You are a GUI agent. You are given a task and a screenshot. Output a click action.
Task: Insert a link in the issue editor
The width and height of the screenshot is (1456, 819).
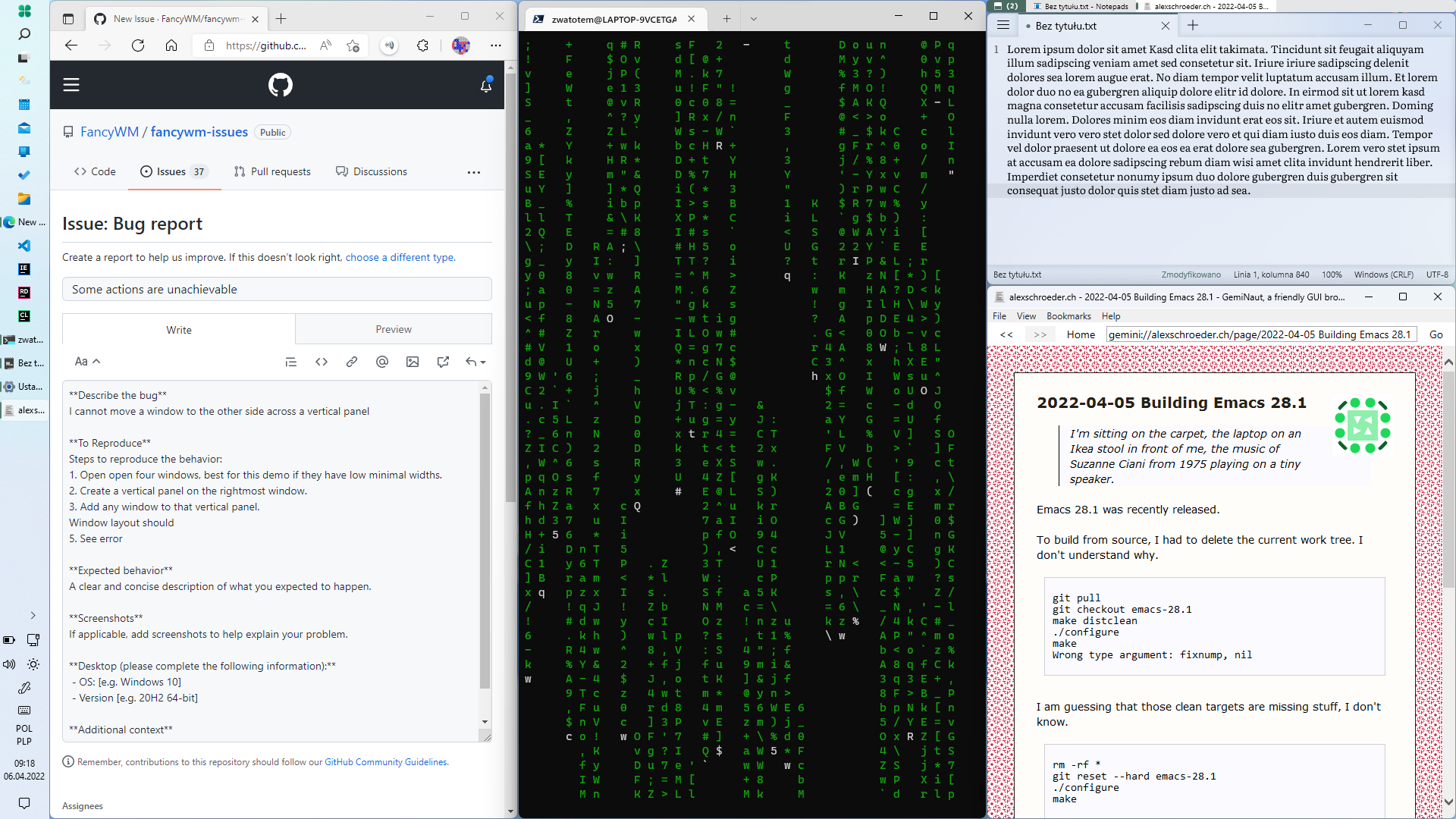coord(352,362)
